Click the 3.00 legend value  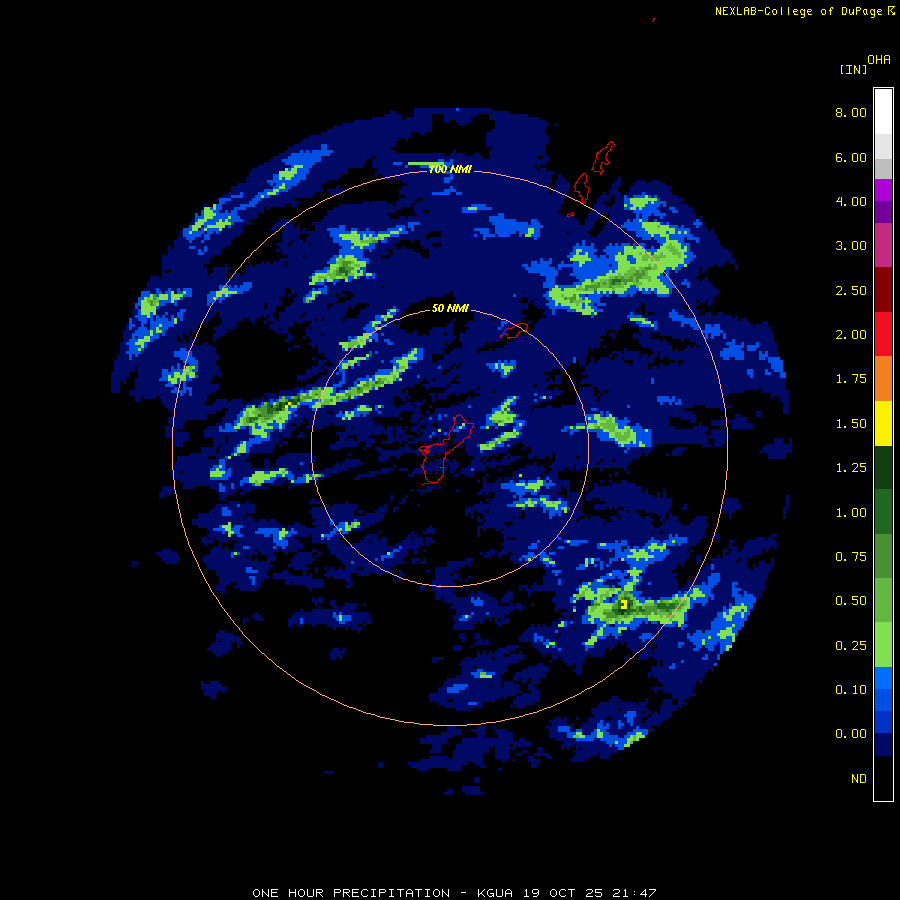tap(851, 246)
